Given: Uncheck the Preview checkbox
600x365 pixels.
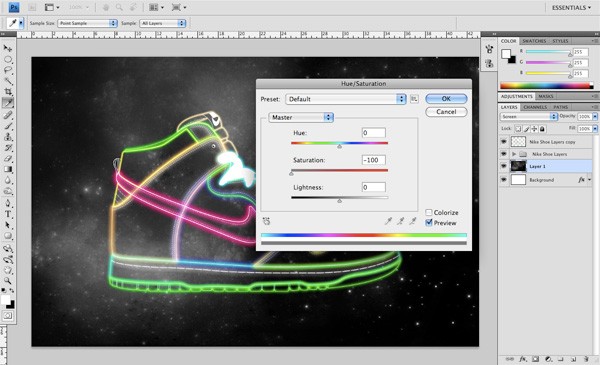Looking at the screenshot, I should tap(429, 223).
